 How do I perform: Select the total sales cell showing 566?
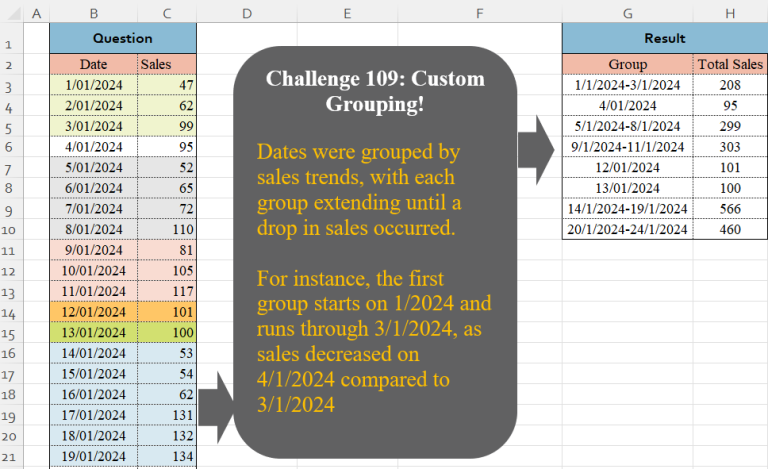click(730, 208)
